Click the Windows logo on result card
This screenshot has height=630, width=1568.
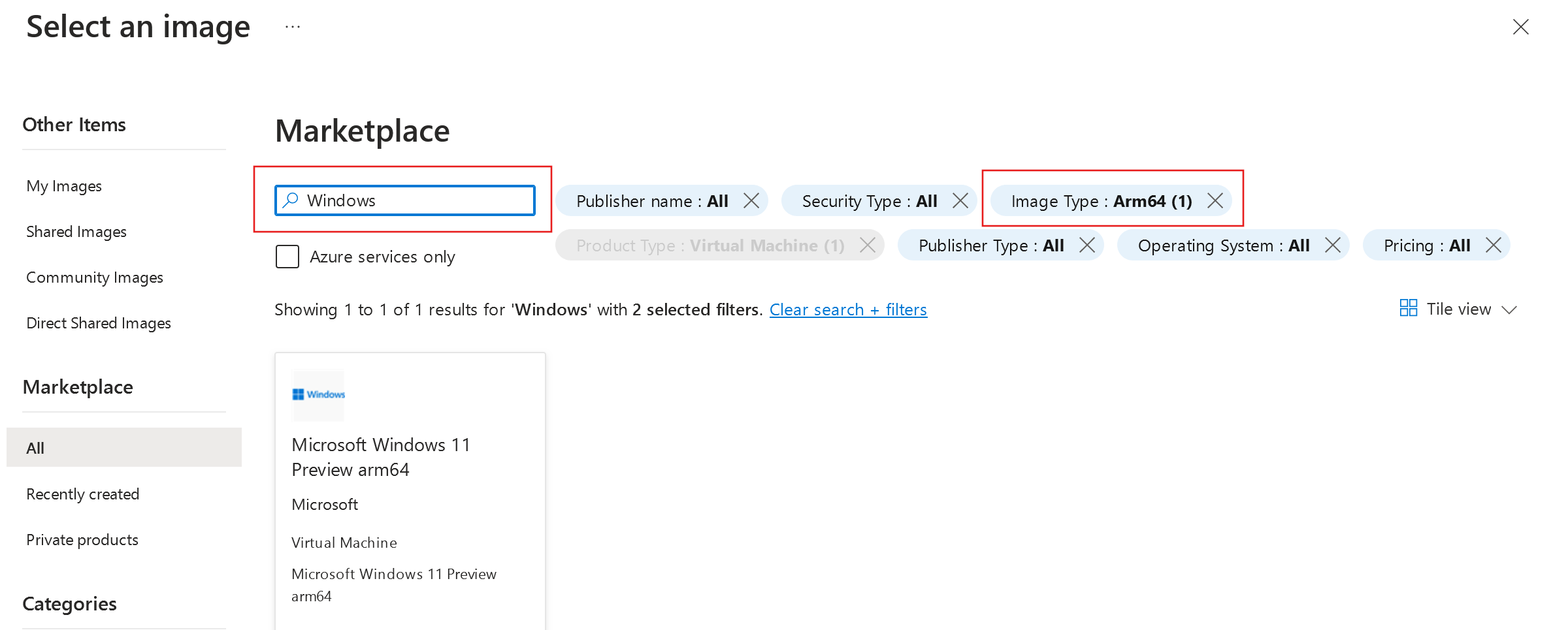pyautogui.click(x=318, y=395)
